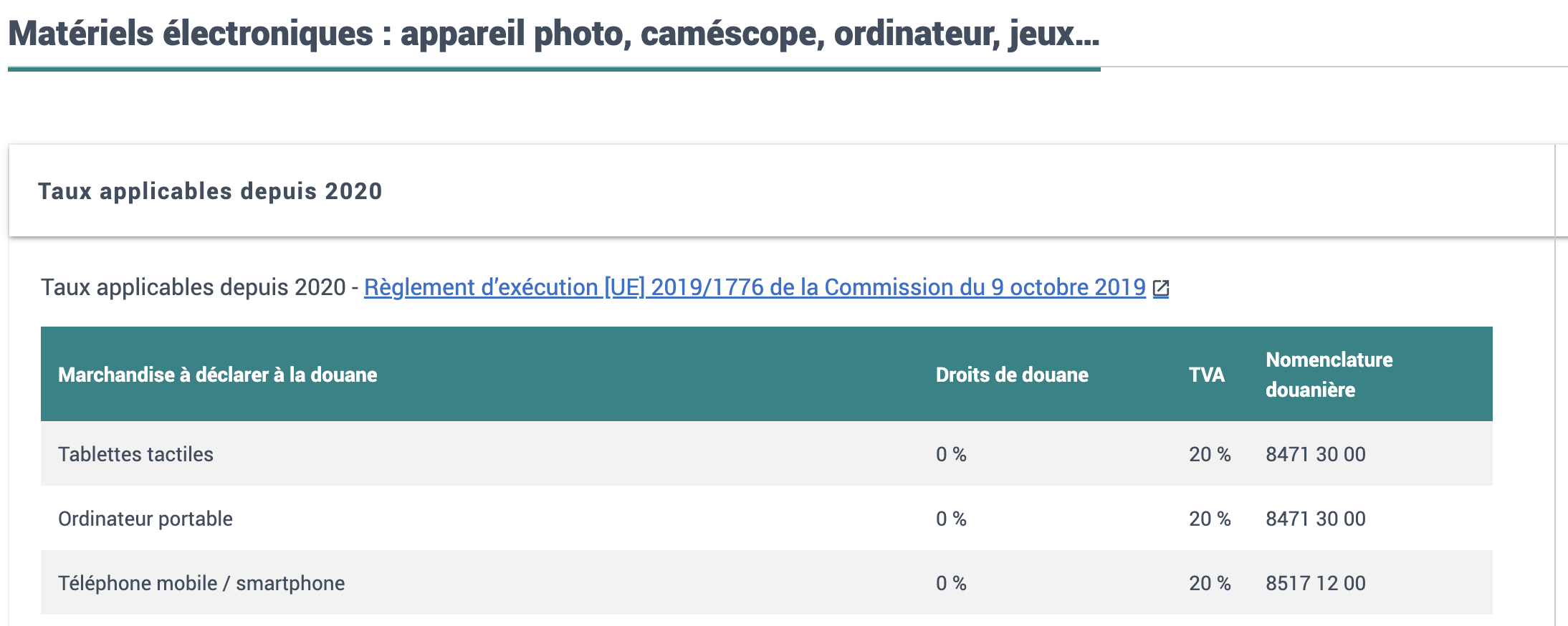Click the customs duty value for Ordinateur portable
The height and width of the screenshot is (626, 1568).
click(x=951, y=519)
